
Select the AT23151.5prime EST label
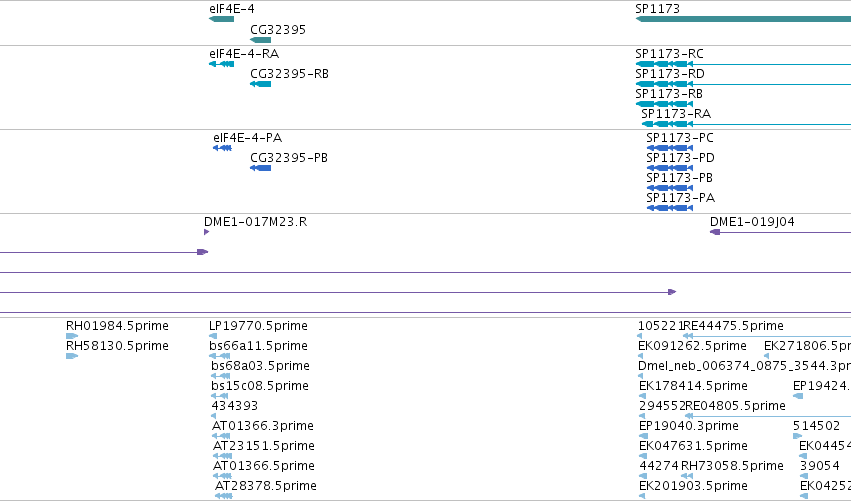pyautogui.click(x=264, y=446)
